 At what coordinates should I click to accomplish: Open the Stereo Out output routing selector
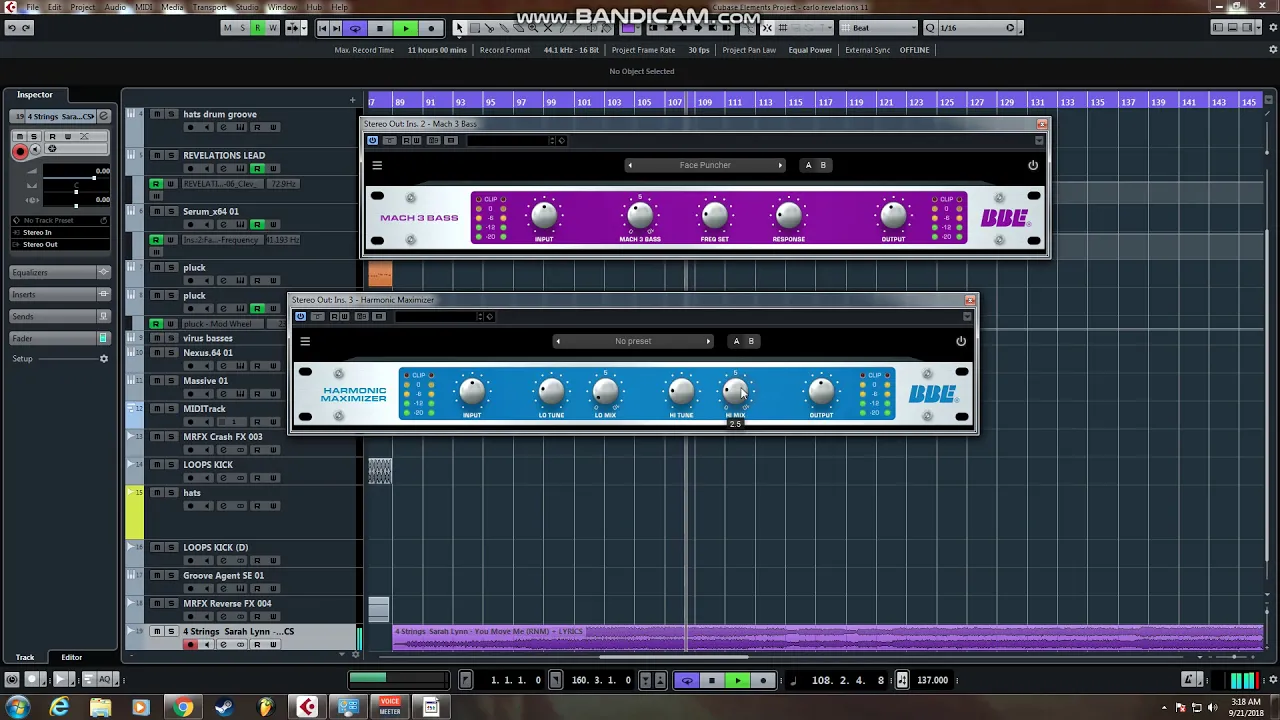point(62,244)
